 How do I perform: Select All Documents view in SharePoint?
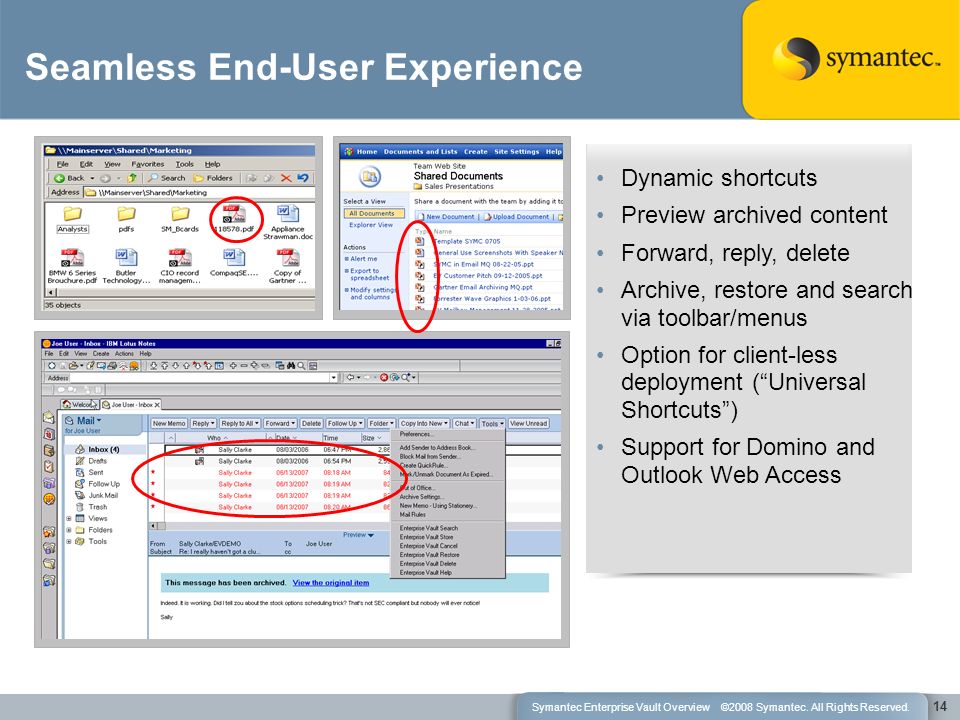coord(373,214)
